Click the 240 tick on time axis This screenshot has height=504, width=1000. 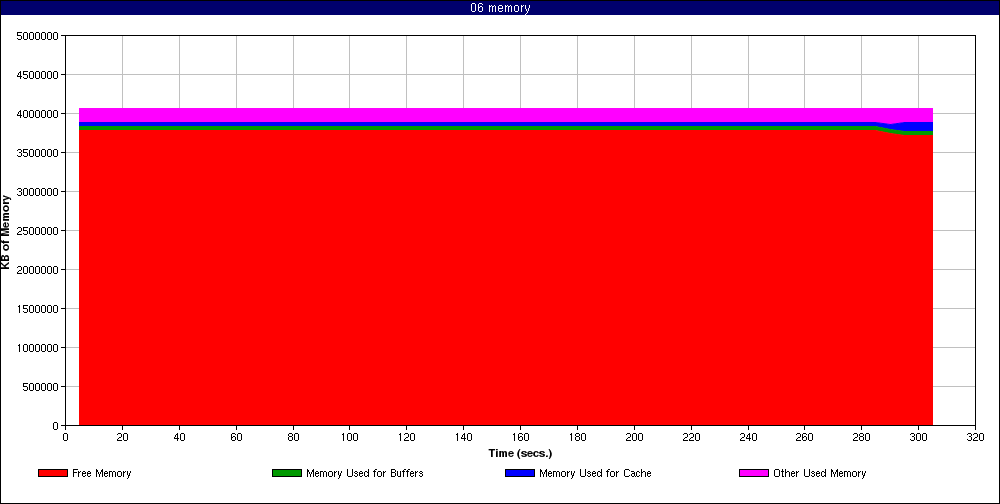click(x=747, y=438)
